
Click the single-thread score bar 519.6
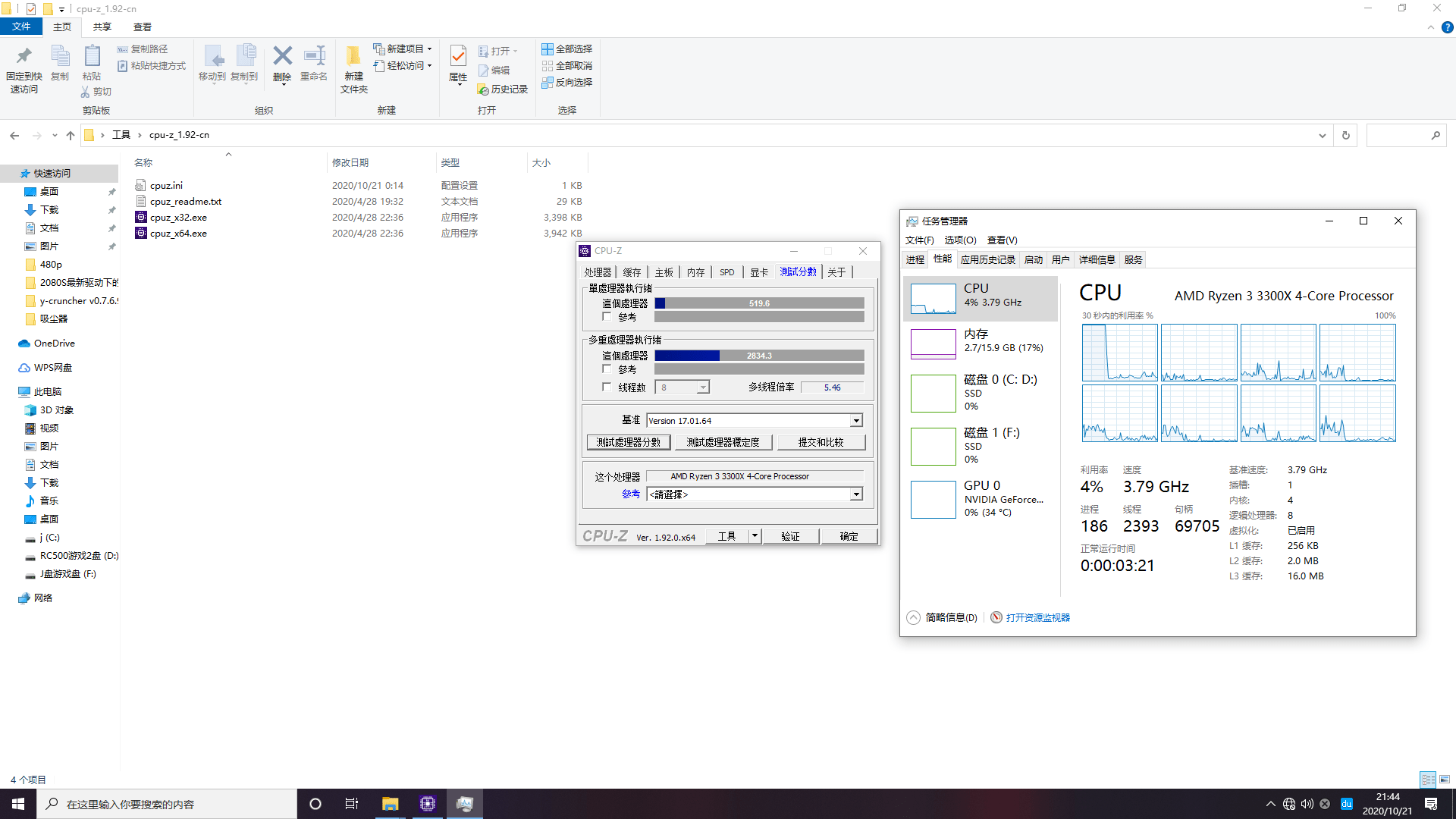pyautogui.click(x=759, y=303)
